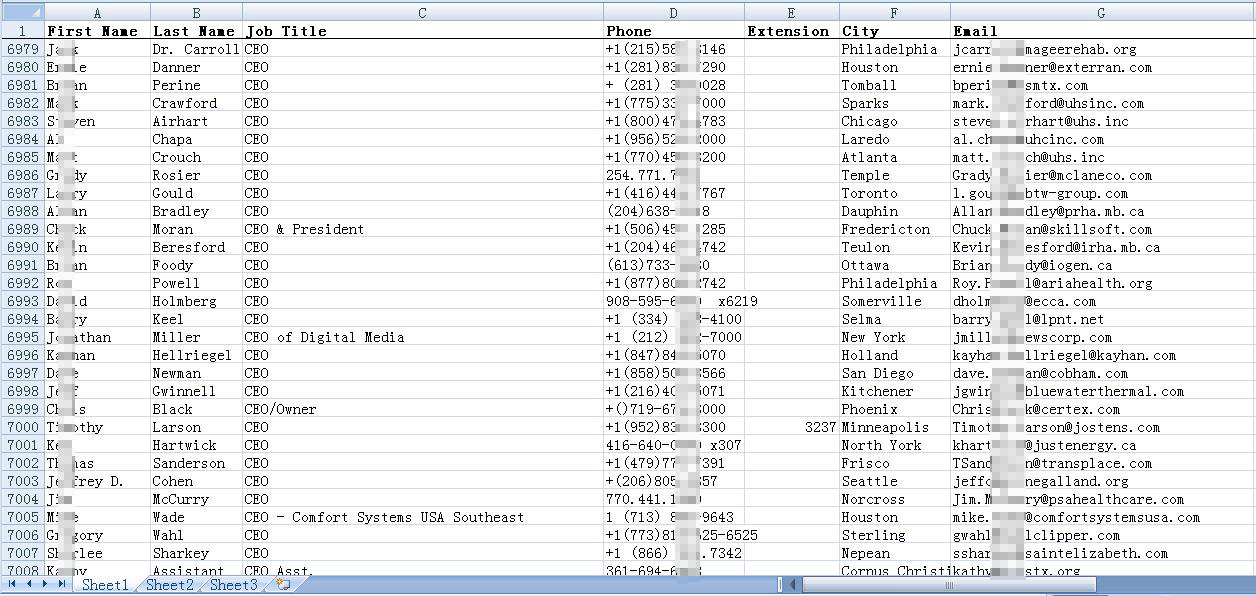Click the next sheet navigation arrow
Screen dimensions: 1256x596
pos(46,585)
